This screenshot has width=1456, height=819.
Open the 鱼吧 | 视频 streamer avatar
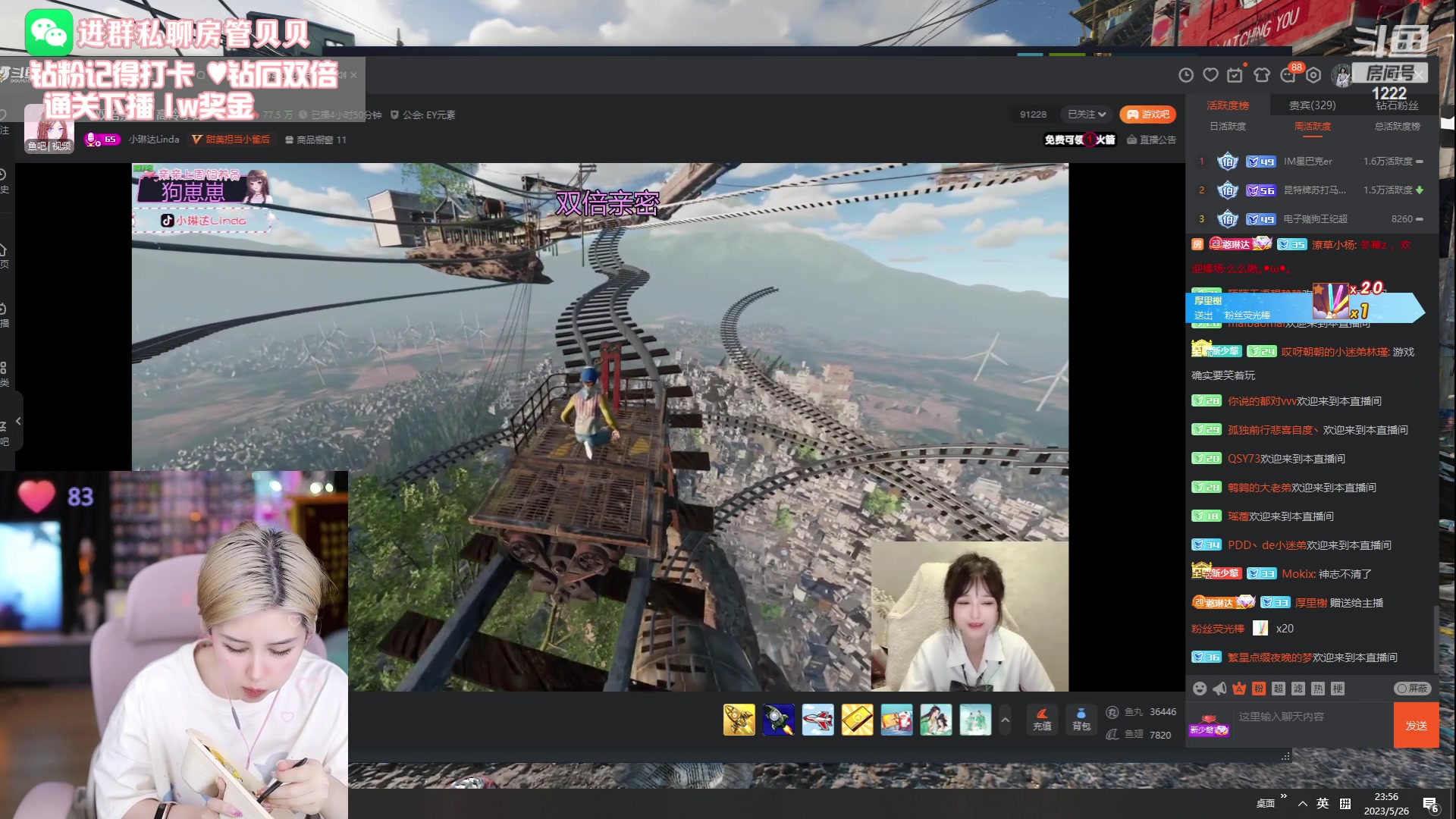(49, 128)
